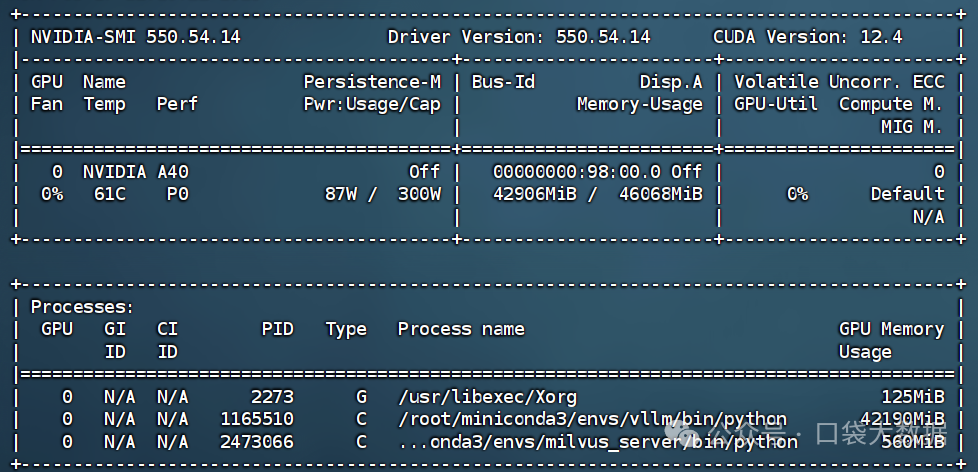Click the 125MiB Xorg memory usage
This screenshot has width=978, height=472.
click(912, 396)
